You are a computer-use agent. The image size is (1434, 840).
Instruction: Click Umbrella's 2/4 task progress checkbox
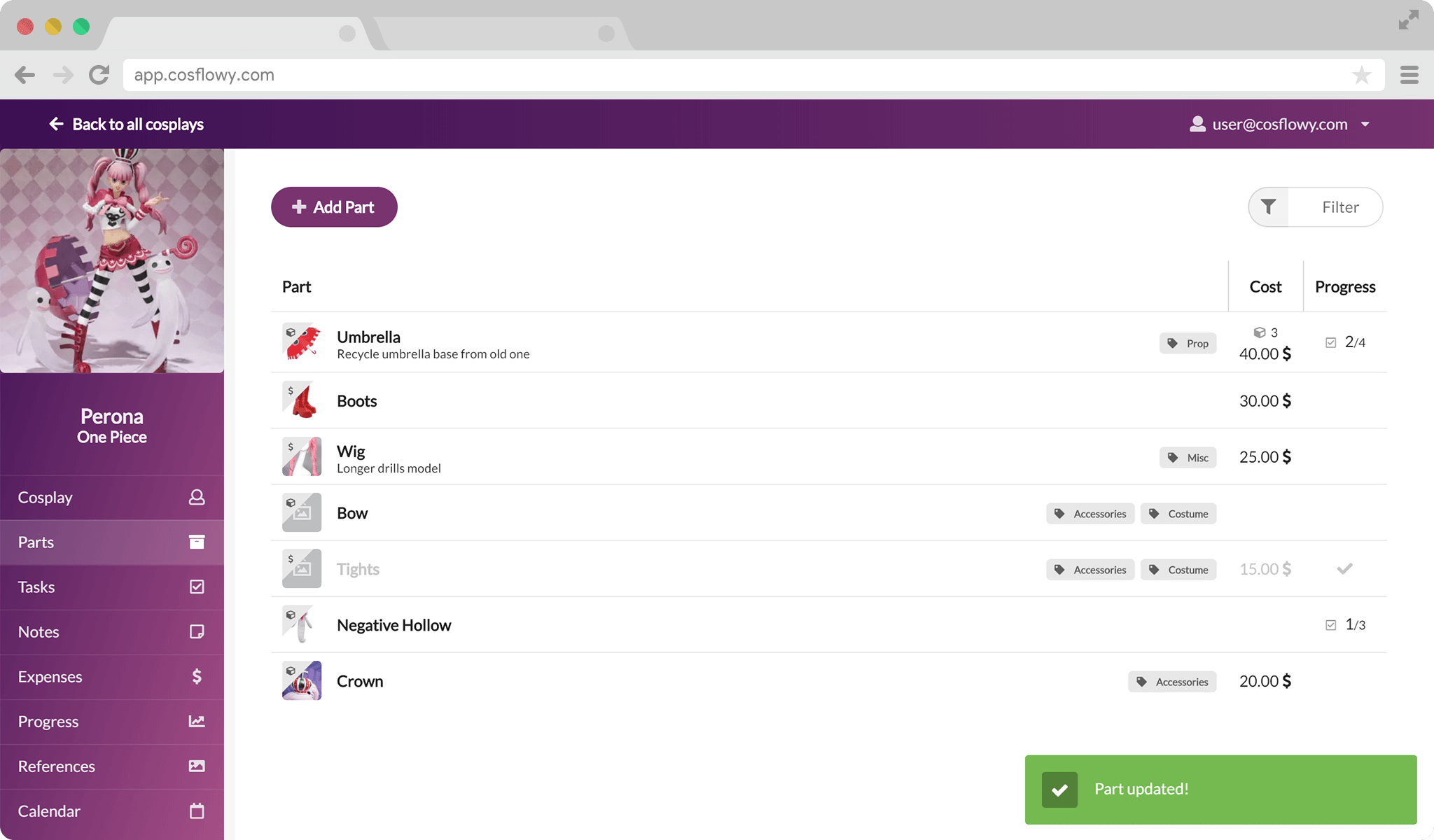tap(1331, 342)
